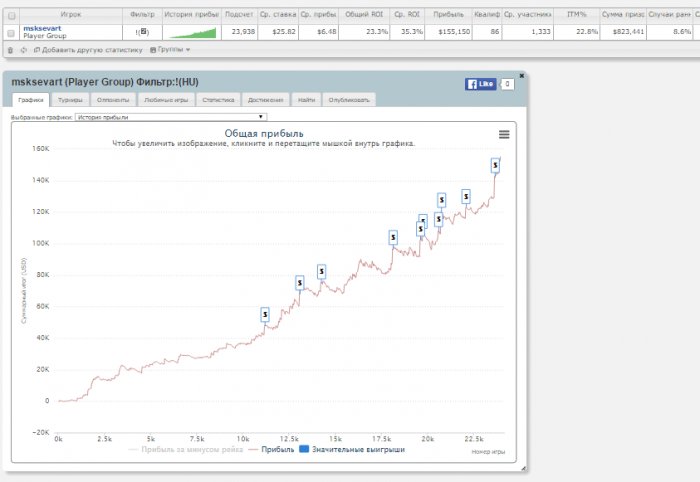Screen dimensions: 700x482
Task: Open the Статистика tab
Action: click(x=218, y=100)
